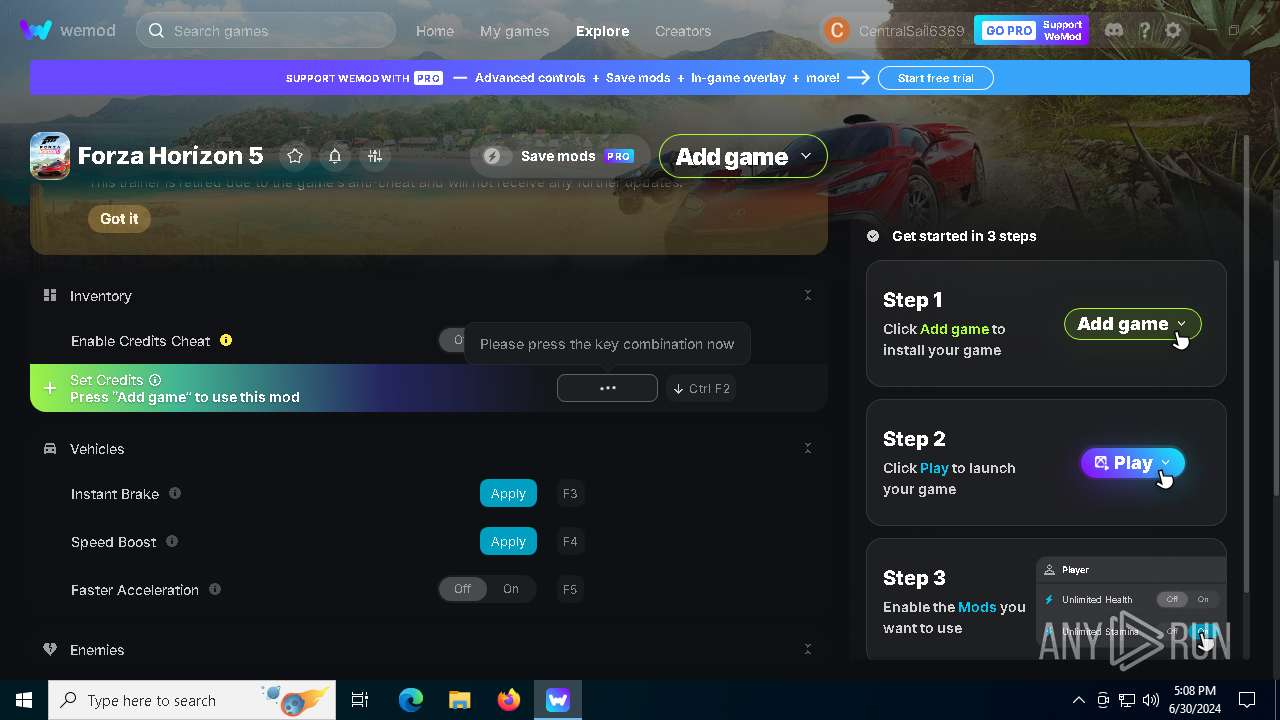Click the hotkey capture field showing dots
This screenshot has width=1280, height=720.
[607, 388]
